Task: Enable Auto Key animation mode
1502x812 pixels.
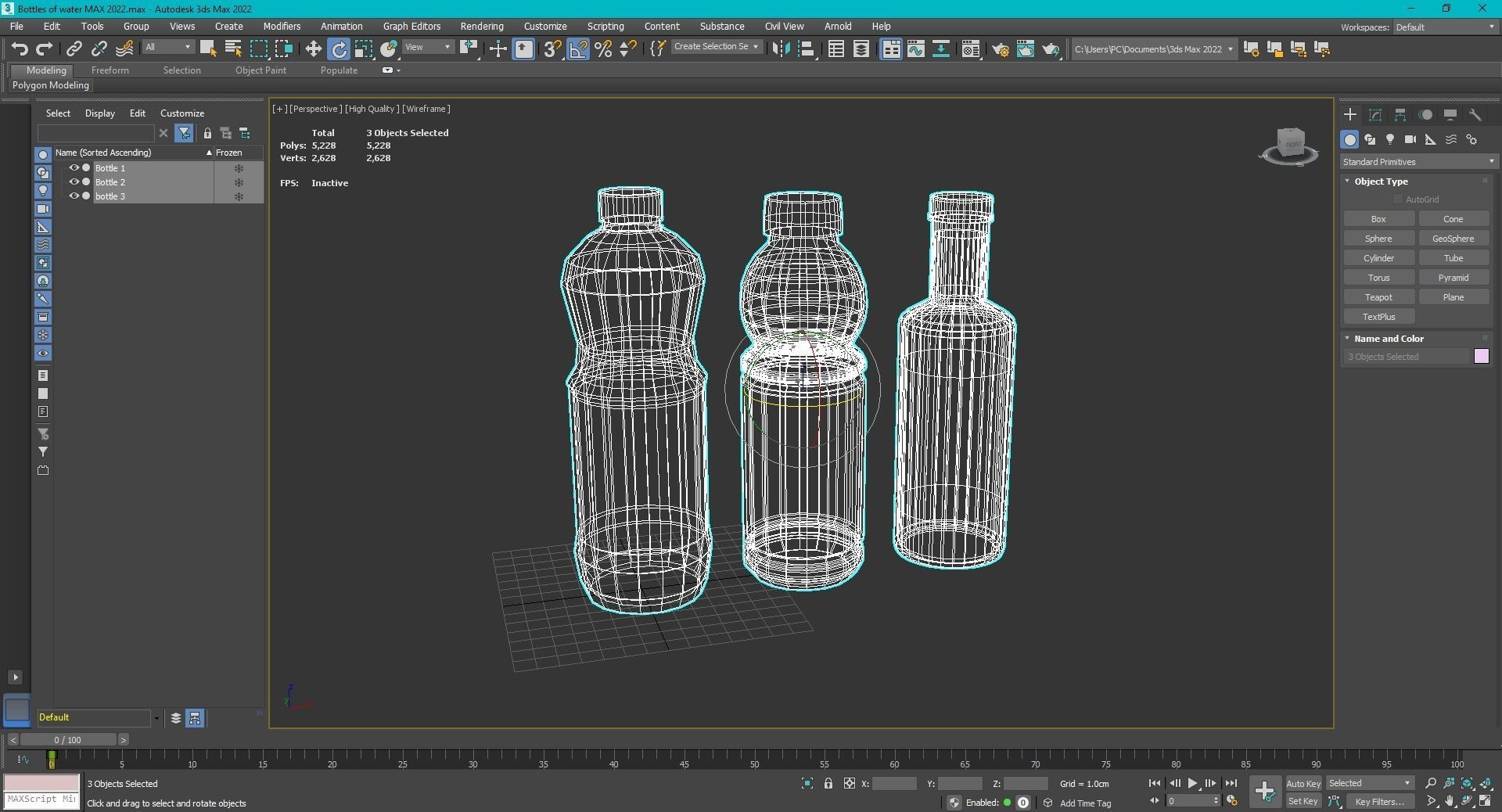Action: [1303, 783]
